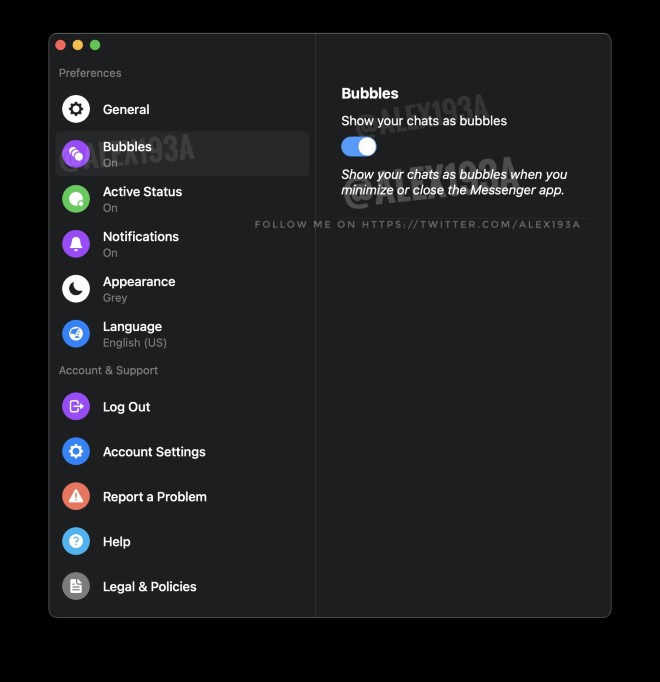Click the Legal & Policies document icon
The image size is (660, 682).
76,586
